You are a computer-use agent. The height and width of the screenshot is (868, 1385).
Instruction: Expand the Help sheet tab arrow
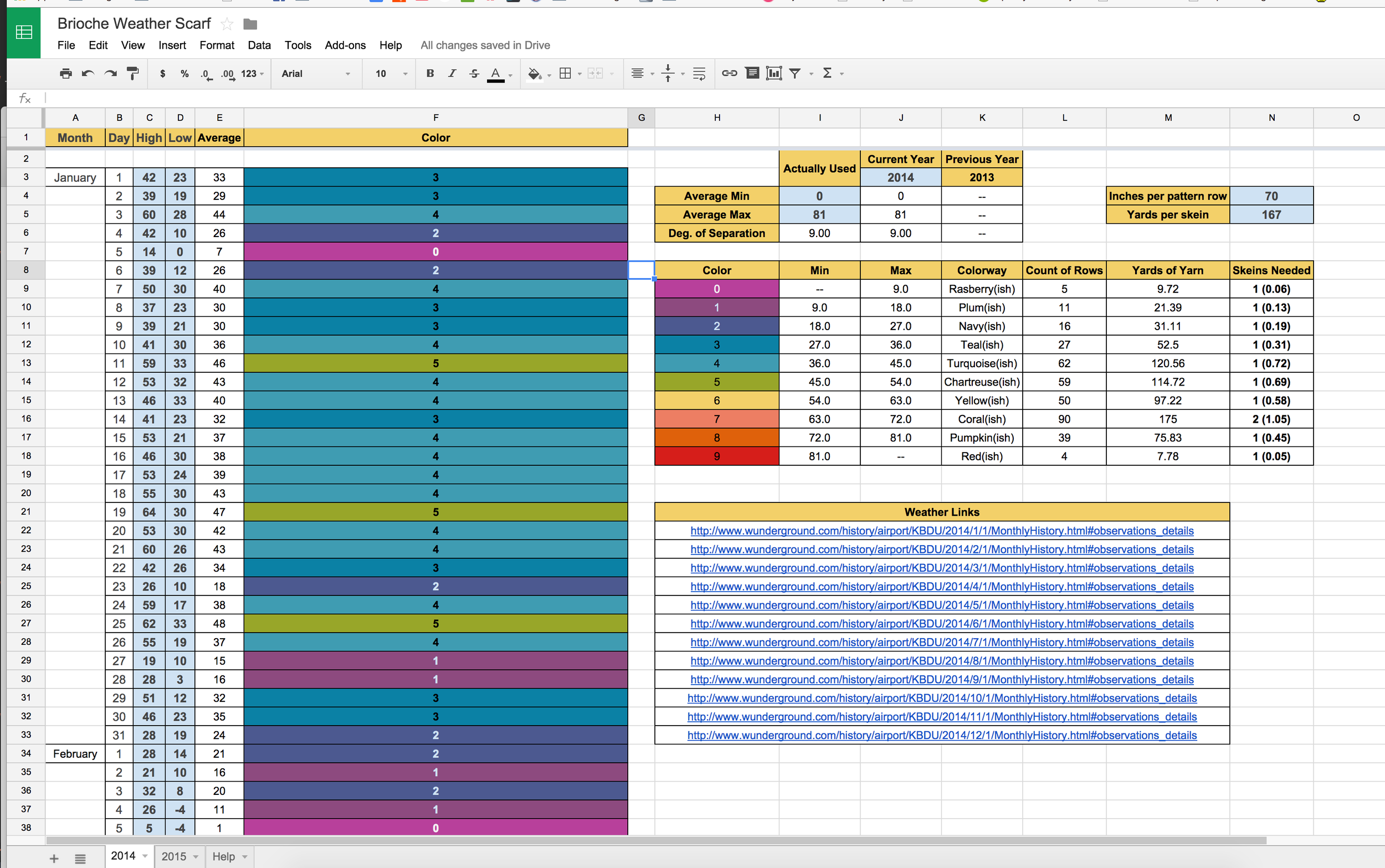coord(245,857)
